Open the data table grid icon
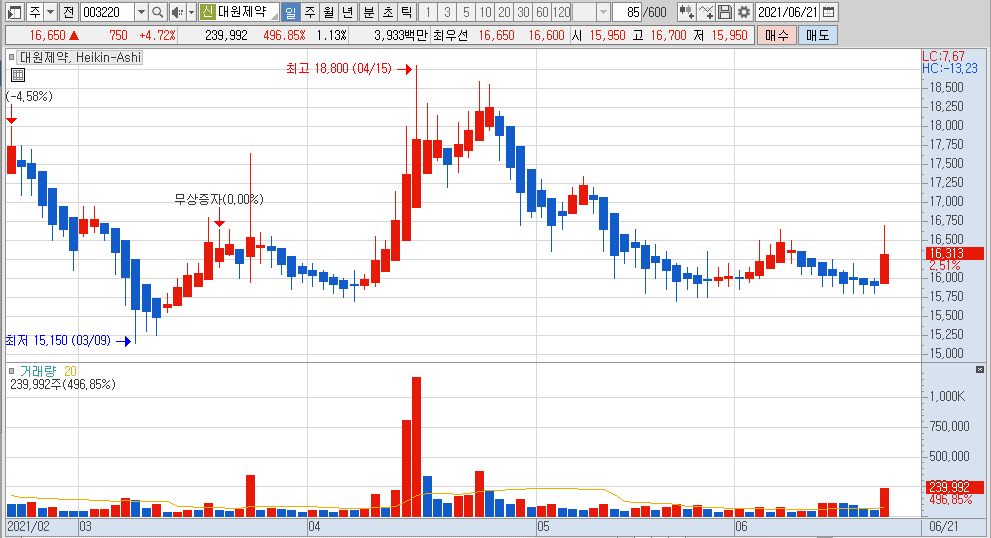Viewport: 991px width, 538px height. pyautogui.click(x=18, y=75)
